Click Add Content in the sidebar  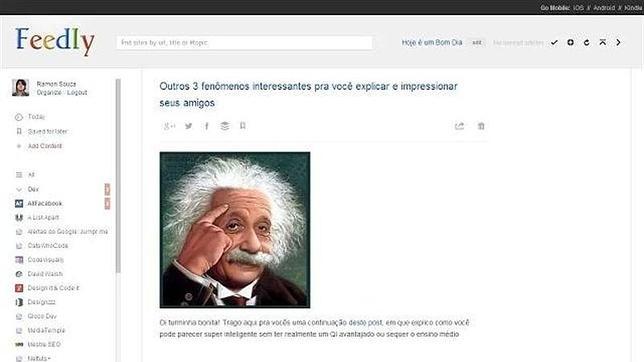pos(45,146)
